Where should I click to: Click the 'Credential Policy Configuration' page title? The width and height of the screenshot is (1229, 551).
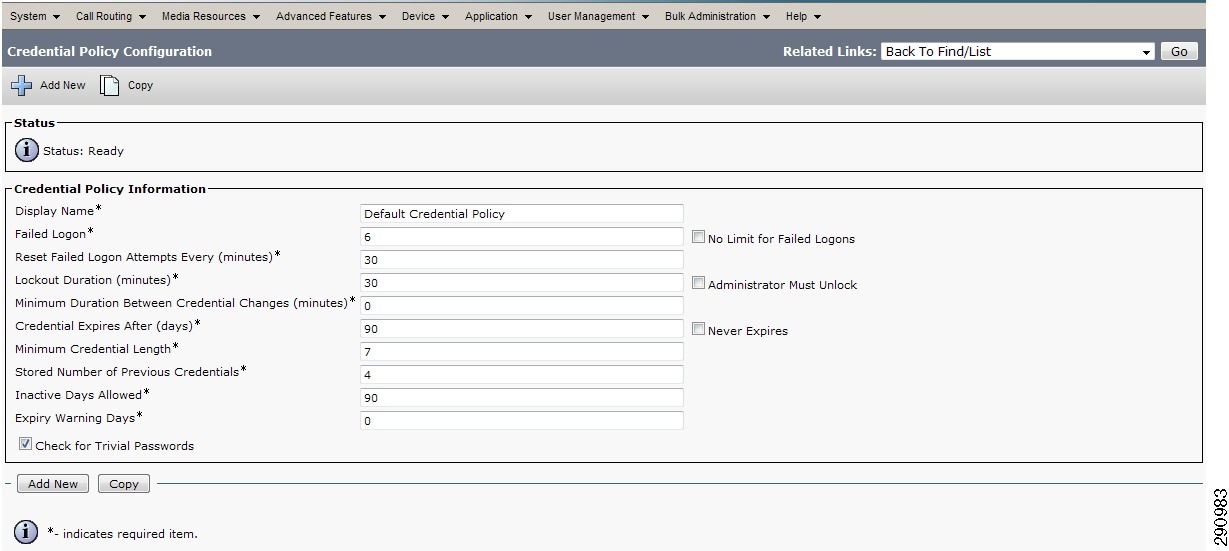109,51
